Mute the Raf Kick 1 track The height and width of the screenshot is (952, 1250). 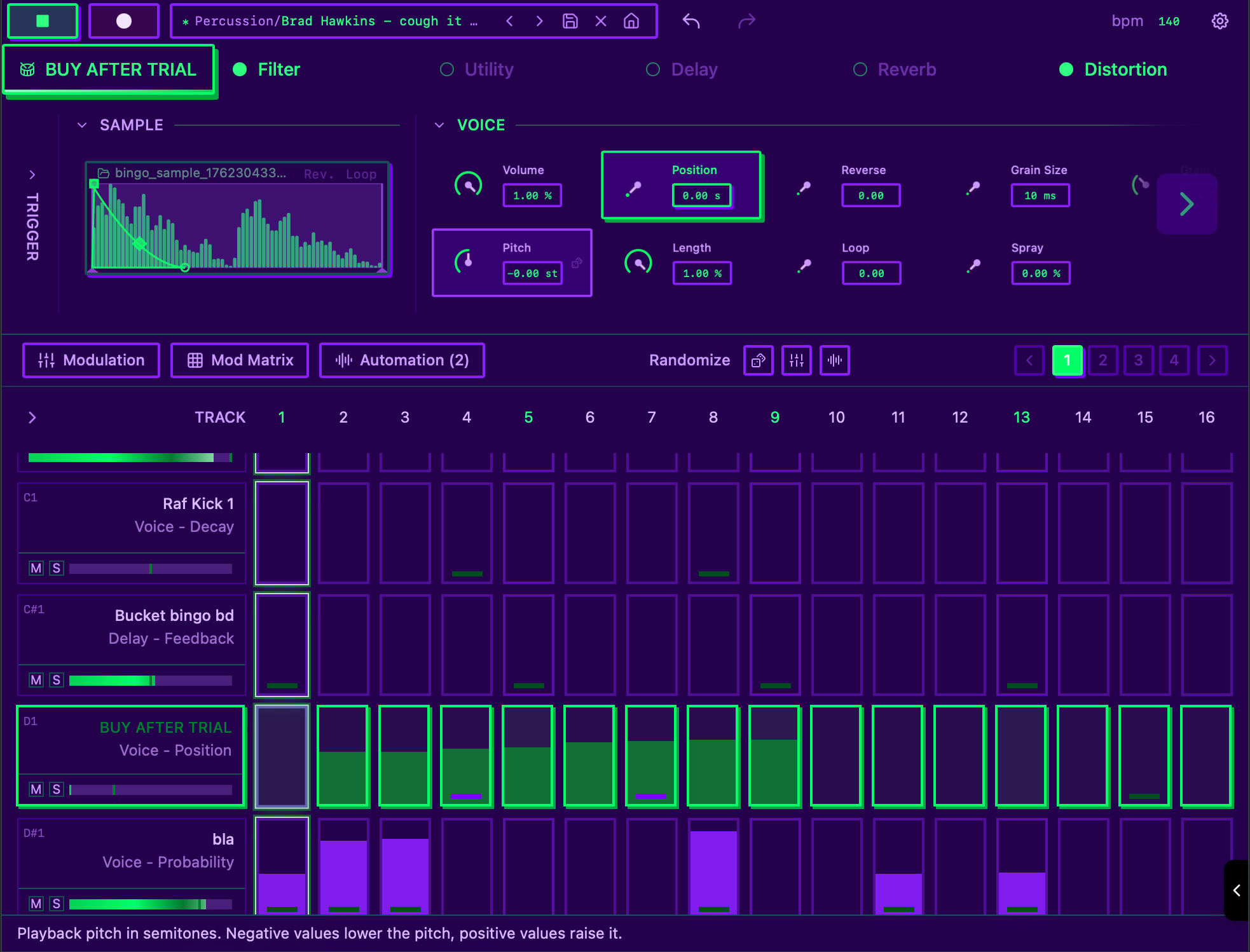click(36, 568)
